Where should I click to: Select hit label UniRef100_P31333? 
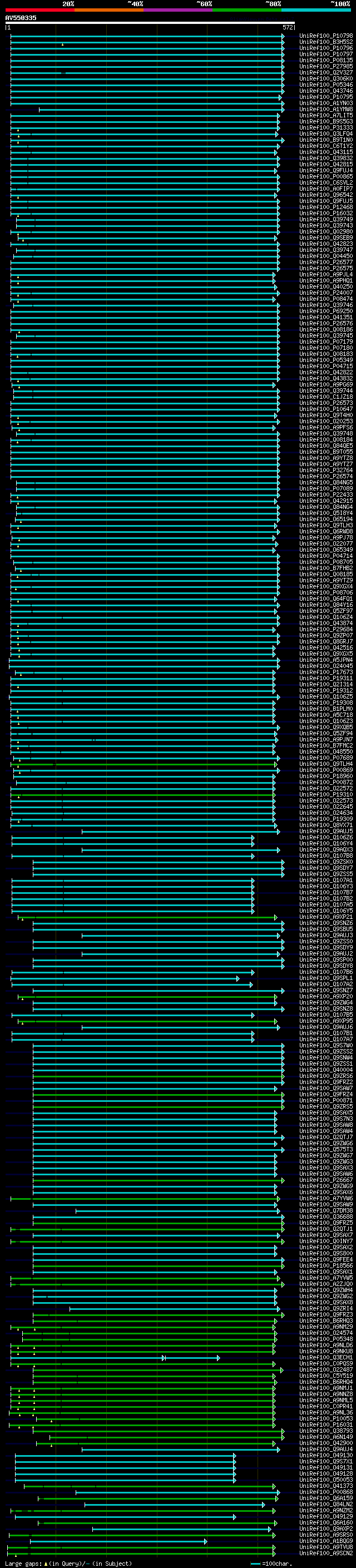tap(326, 128)
